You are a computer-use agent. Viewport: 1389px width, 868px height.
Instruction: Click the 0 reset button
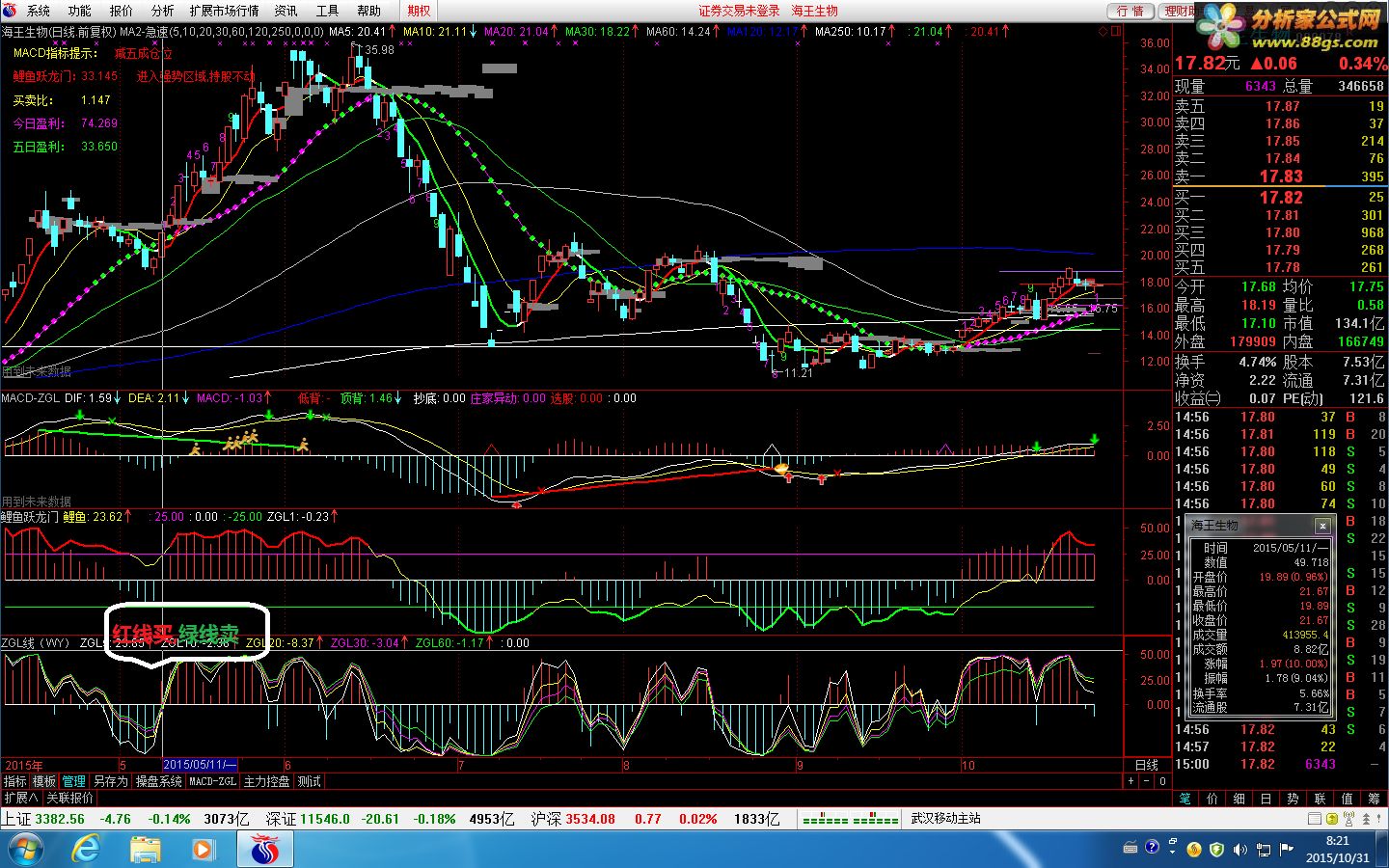1162,781
